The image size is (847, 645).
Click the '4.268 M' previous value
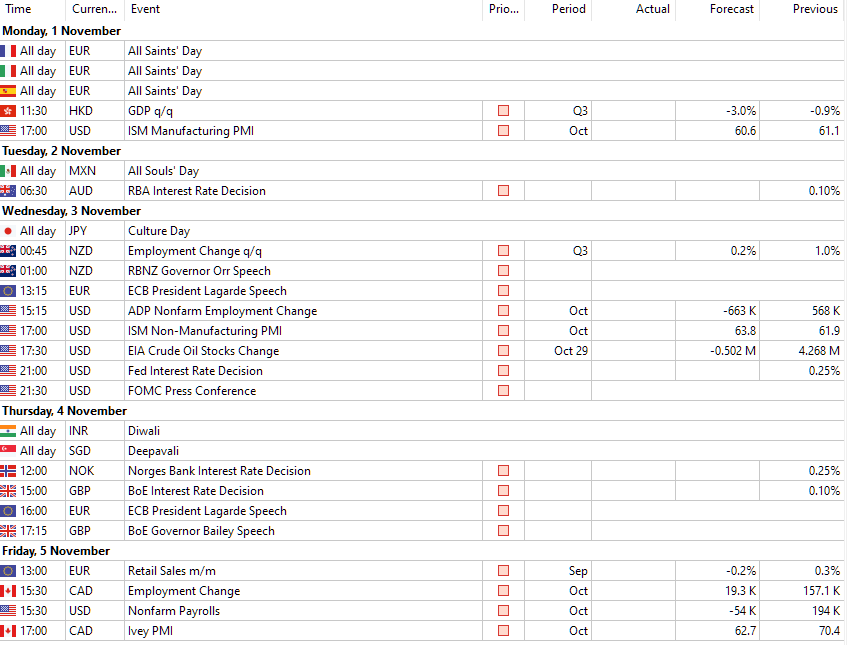coord(819,351)
